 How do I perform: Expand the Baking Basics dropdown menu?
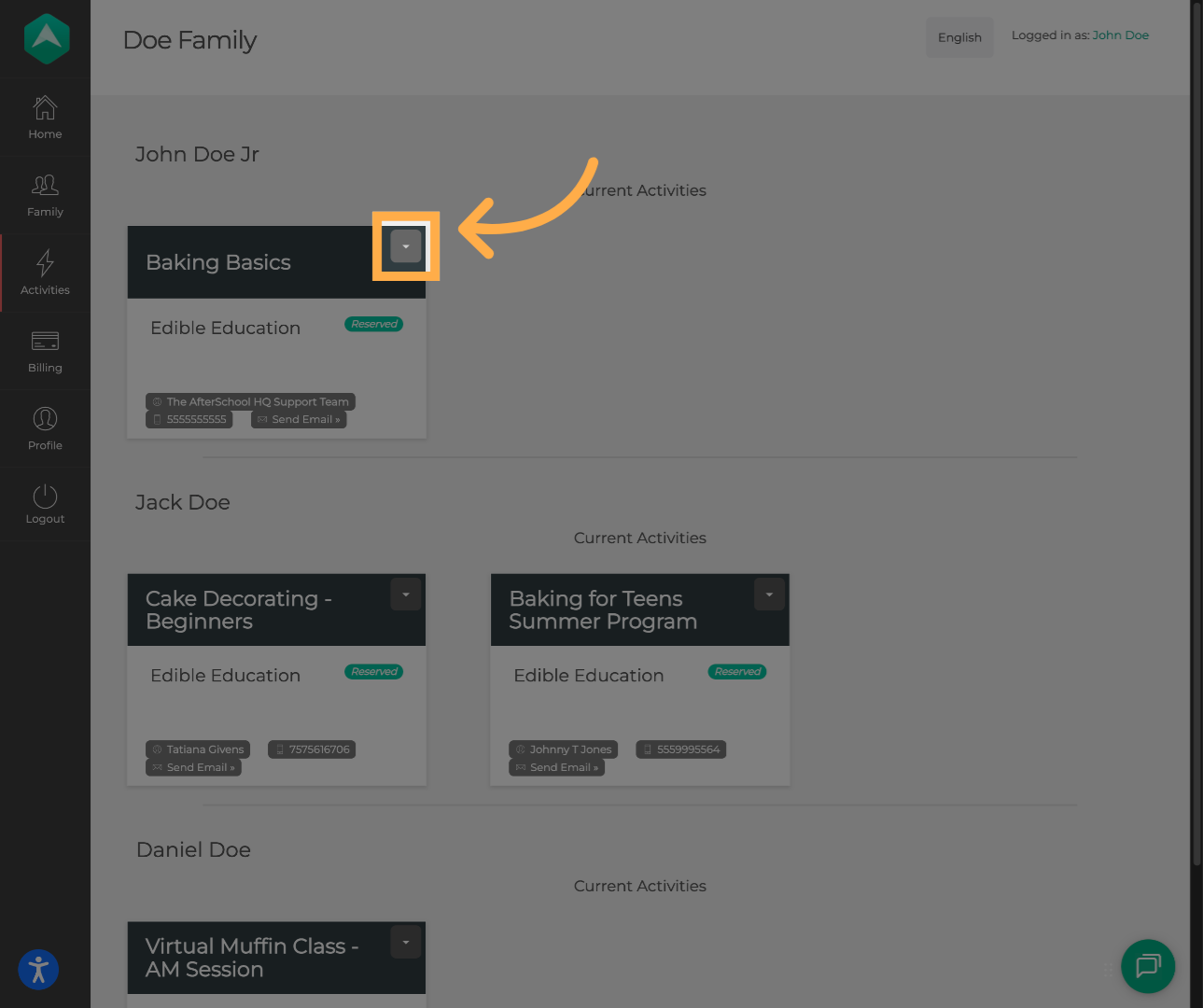[x=406, y=246]
